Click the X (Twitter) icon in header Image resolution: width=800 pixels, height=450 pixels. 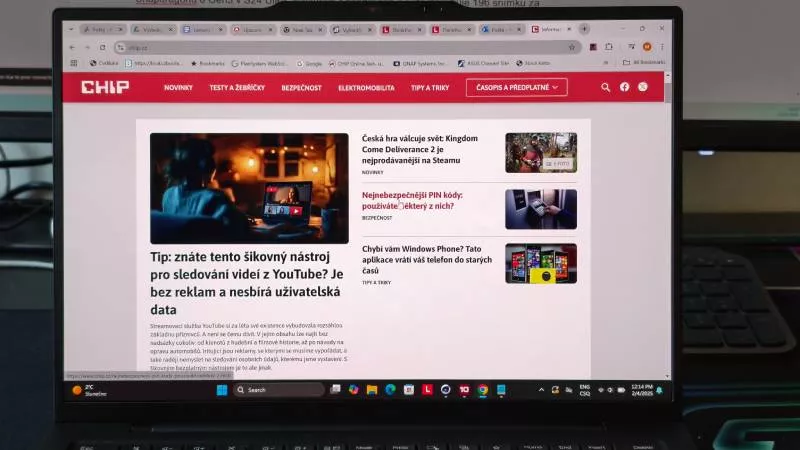click(642, 87)
